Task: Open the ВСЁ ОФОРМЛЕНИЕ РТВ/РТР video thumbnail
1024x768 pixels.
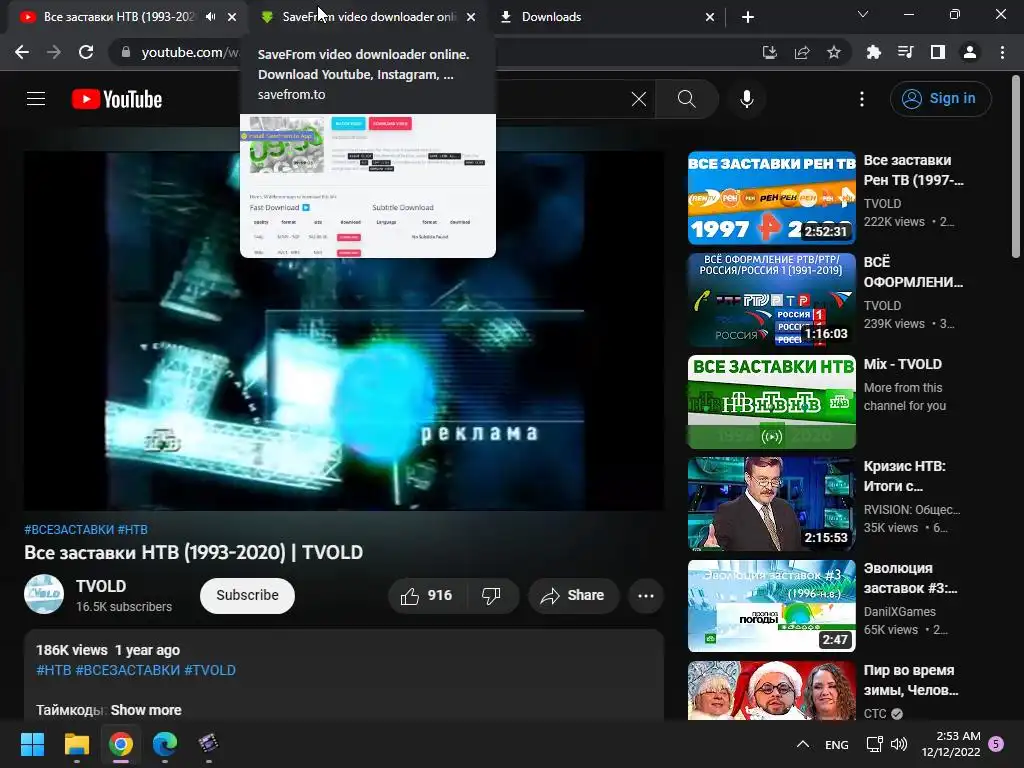Action: pyautogui.click(x=771, y=300)
